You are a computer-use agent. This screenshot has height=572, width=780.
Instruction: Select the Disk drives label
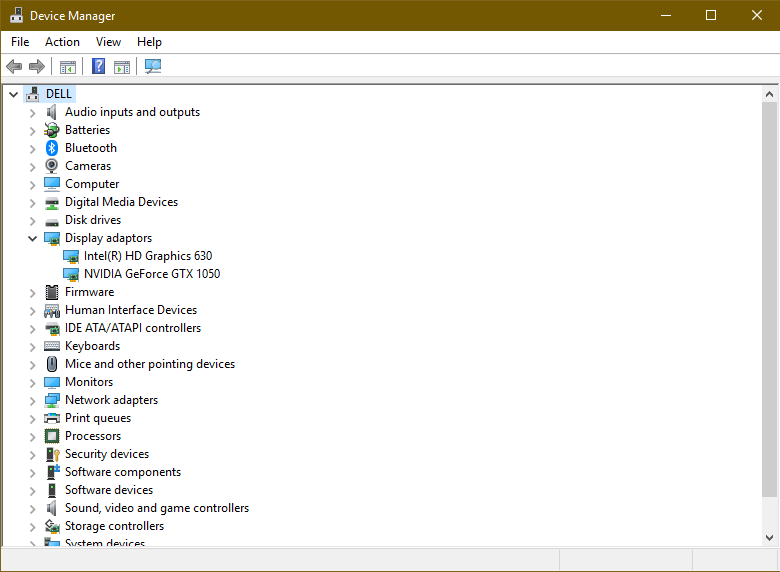point(93,220)
